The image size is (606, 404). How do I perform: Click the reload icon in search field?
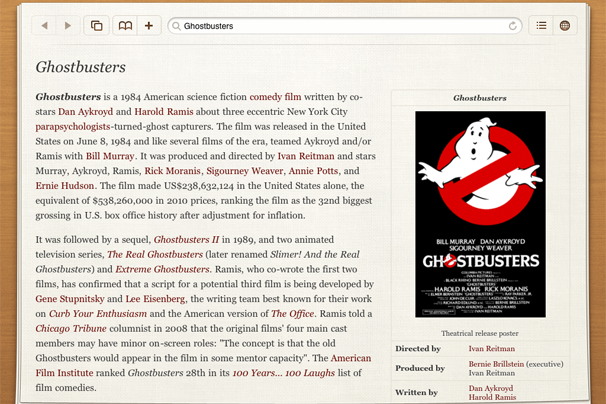click(x=514, y=26)
